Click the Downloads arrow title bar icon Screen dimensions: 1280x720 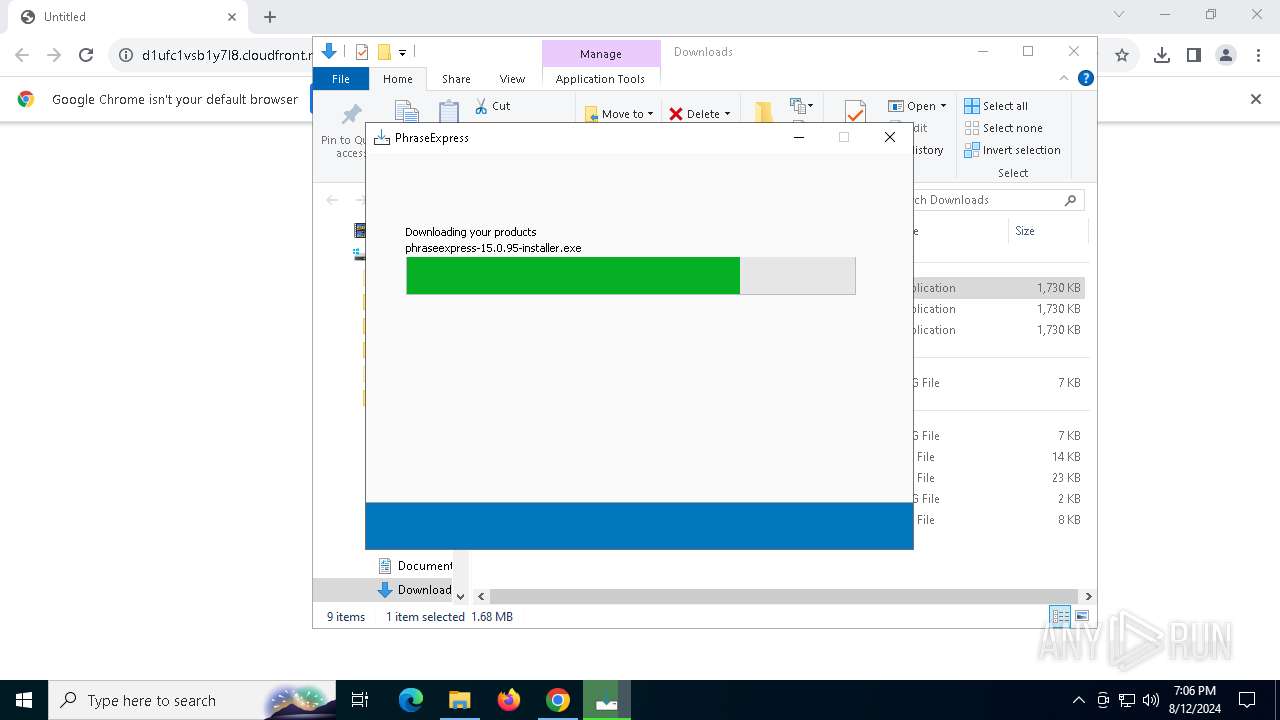328,52
